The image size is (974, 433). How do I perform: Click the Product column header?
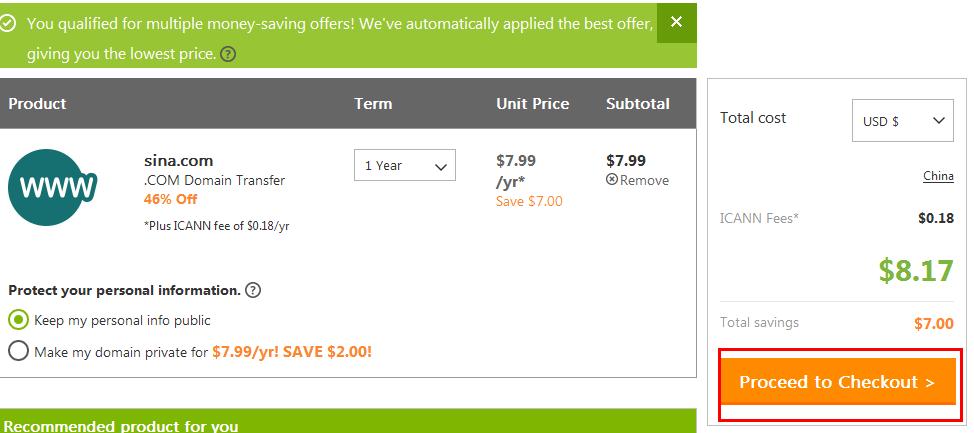pos(37,104)
